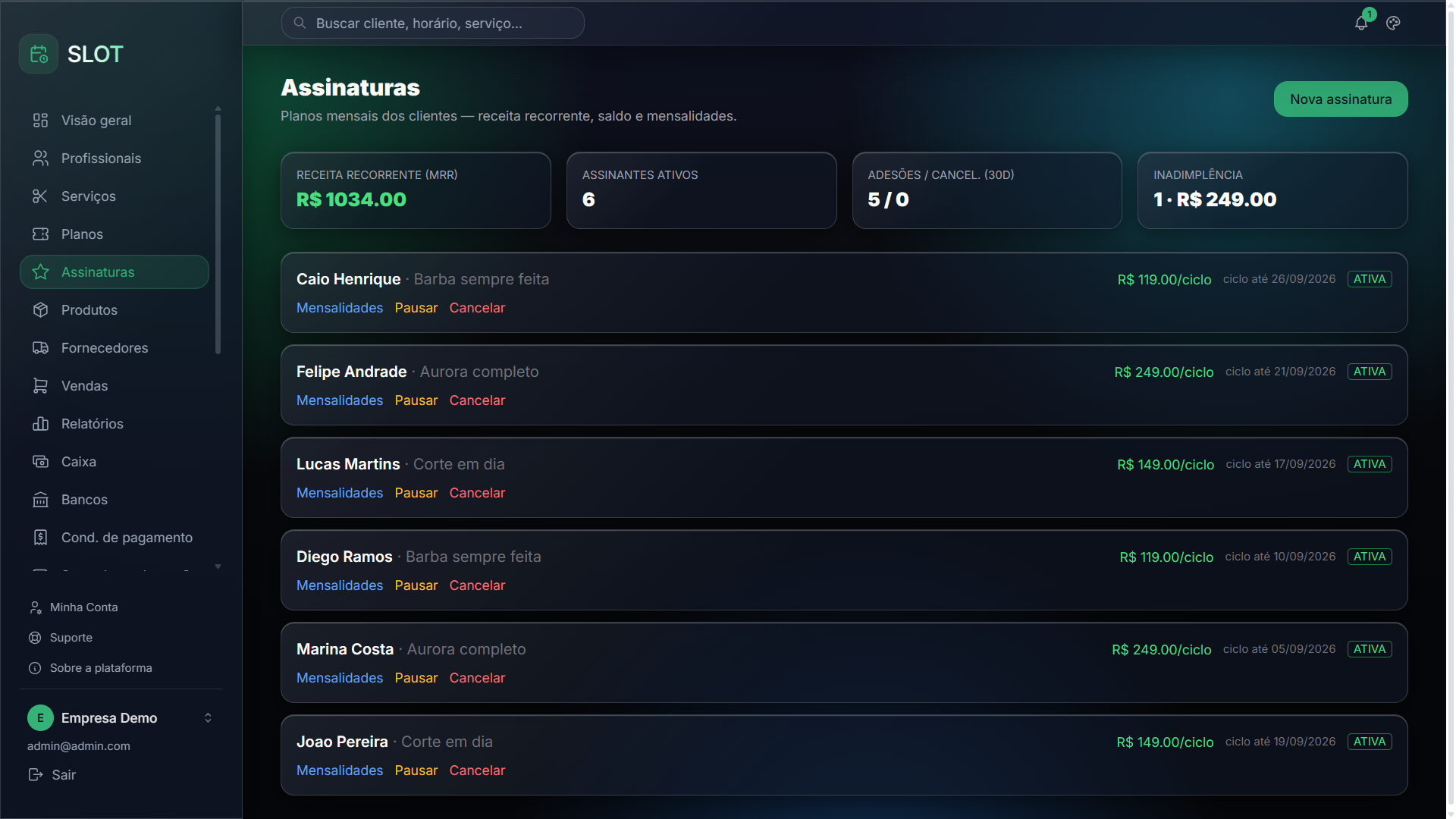The image size is (1456, 819).
Task: Click the Planos ticket icon
Action: click(40, 234)
